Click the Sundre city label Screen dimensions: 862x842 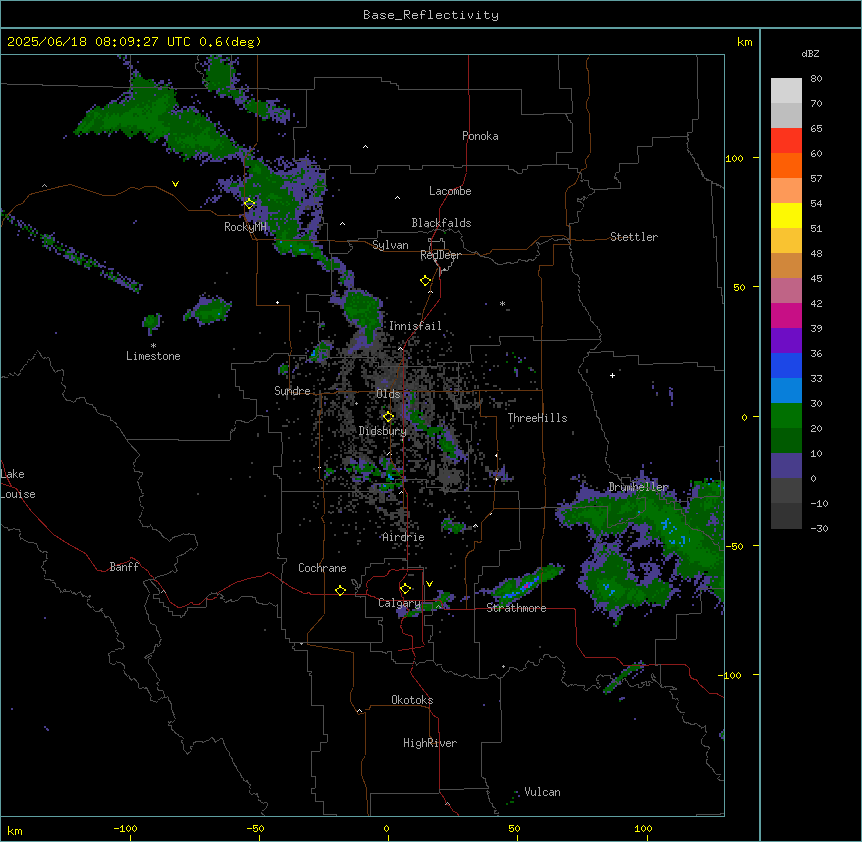(292, 391)
